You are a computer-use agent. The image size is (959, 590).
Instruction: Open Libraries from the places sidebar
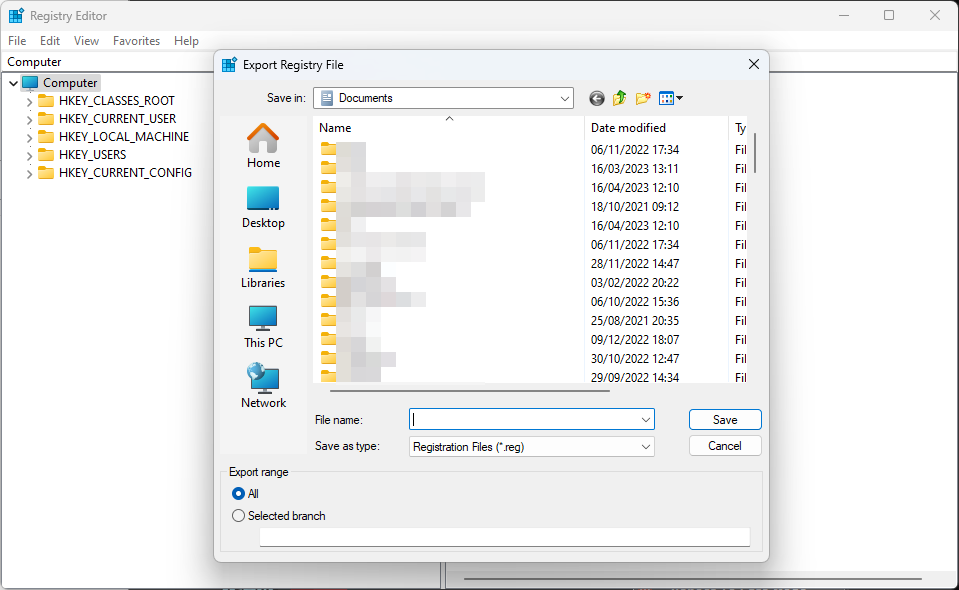[263, 266]
